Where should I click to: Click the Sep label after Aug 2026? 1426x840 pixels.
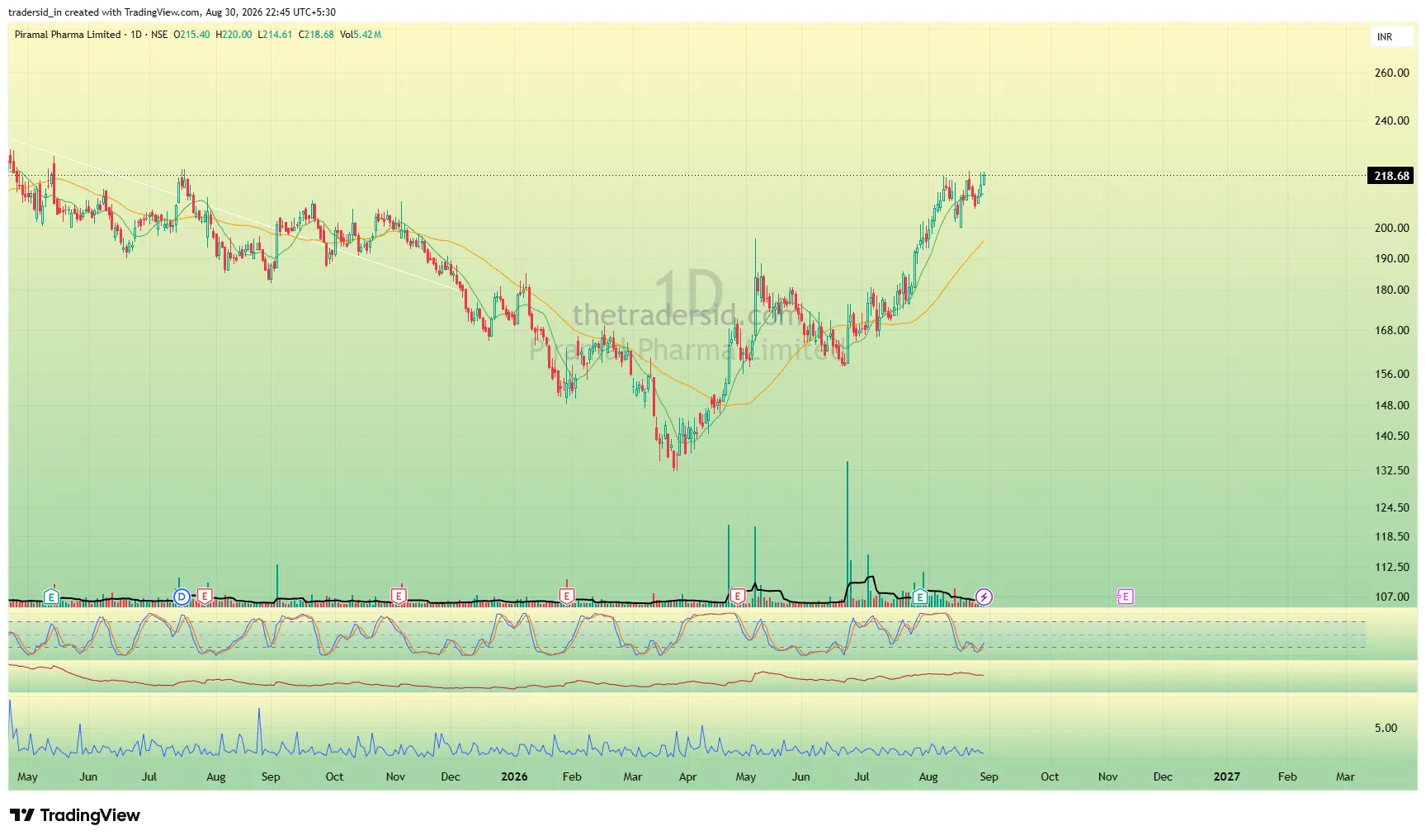coord(989,776)
